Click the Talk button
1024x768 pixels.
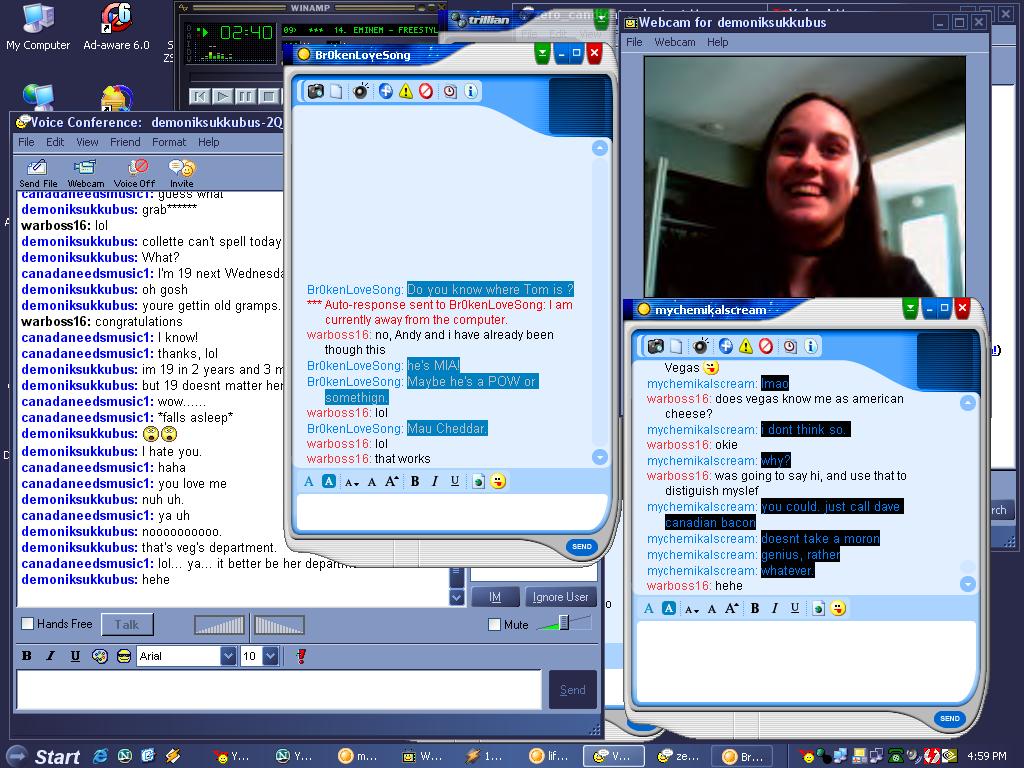127,624
